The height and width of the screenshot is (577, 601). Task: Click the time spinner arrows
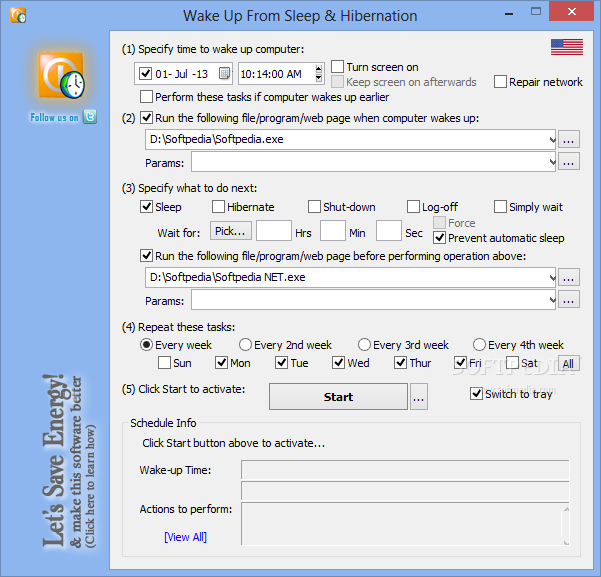(x=319, y=73)
